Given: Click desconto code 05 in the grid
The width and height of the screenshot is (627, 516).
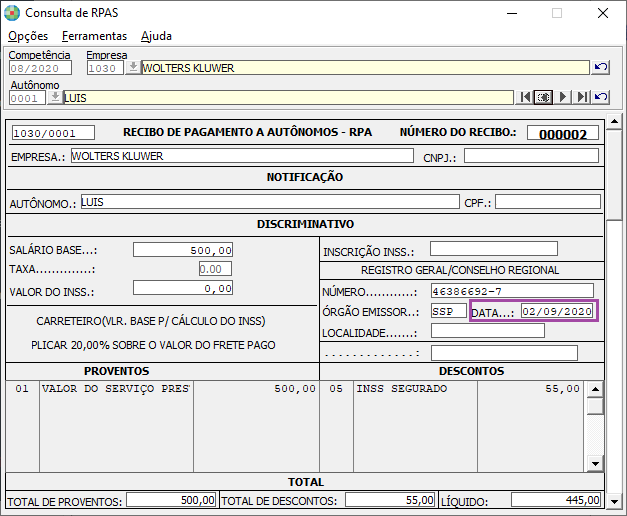Looking at the screenshot, I should (x=336, y=388).
